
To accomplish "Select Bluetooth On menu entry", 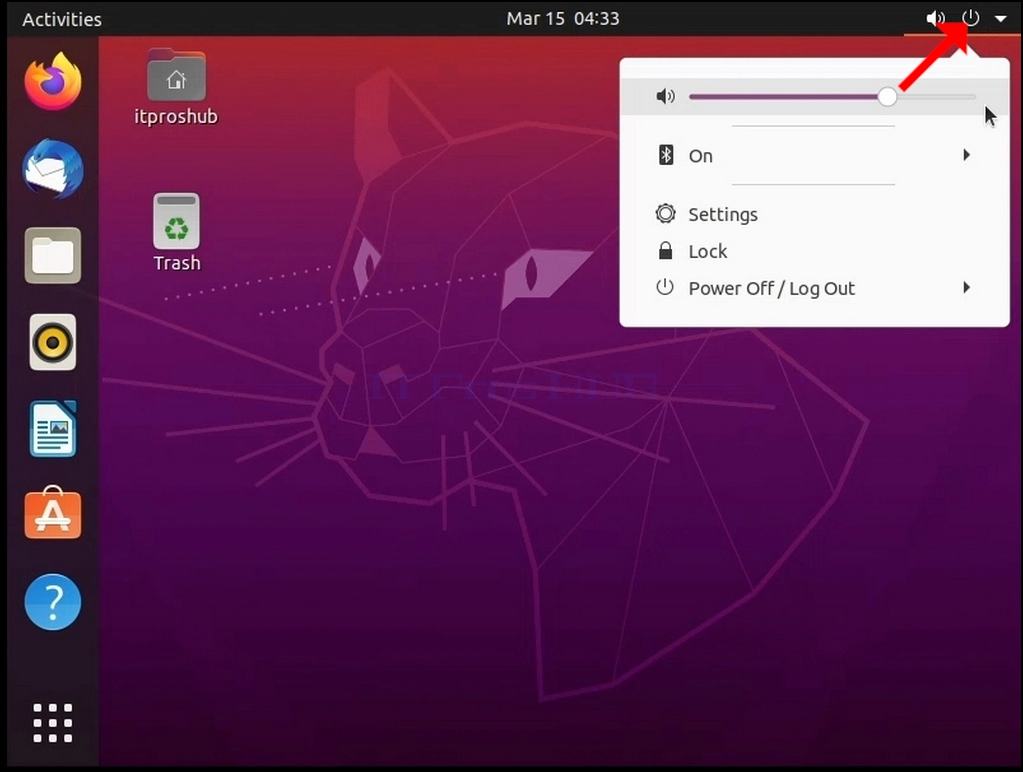I will pos(814,155).
